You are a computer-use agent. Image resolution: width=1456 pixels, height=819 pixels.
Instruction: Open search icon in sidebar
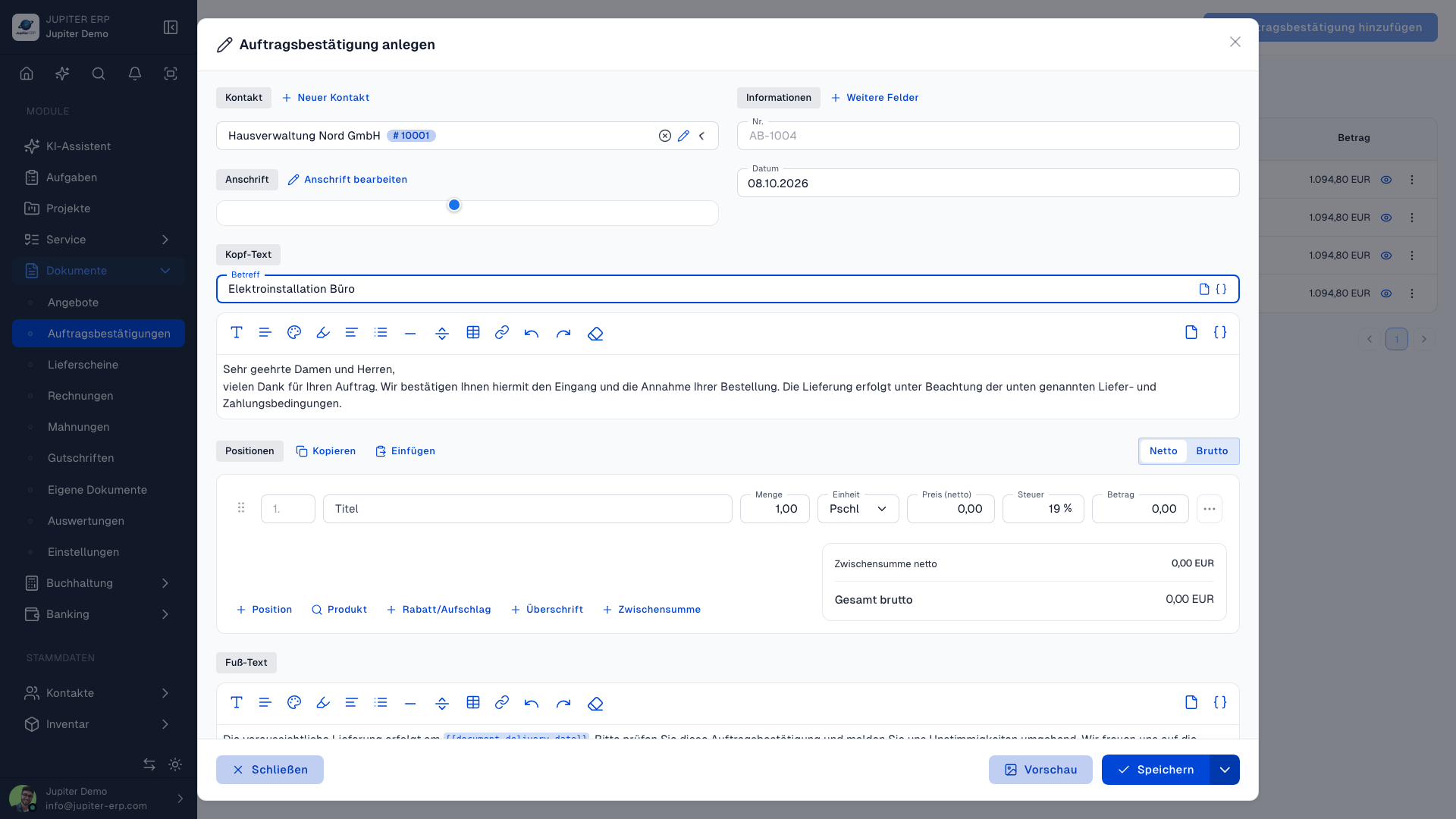point(99,74)
